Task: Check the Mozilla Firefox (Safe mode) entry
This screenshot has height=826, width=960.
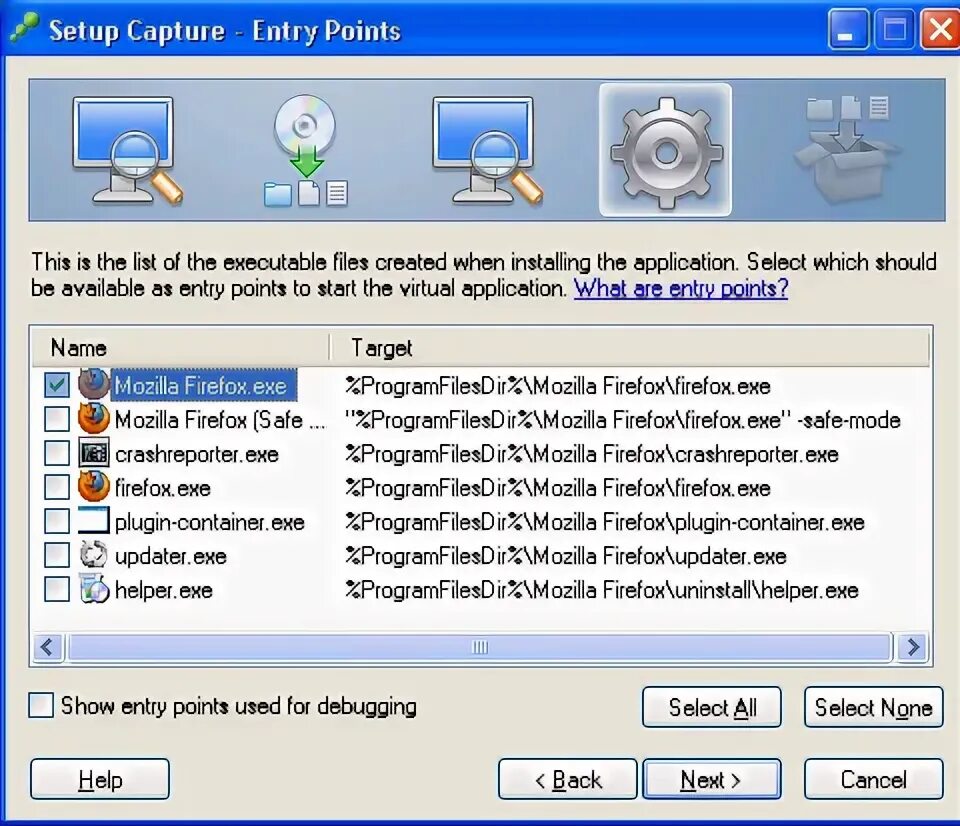Action: [57, 419]
